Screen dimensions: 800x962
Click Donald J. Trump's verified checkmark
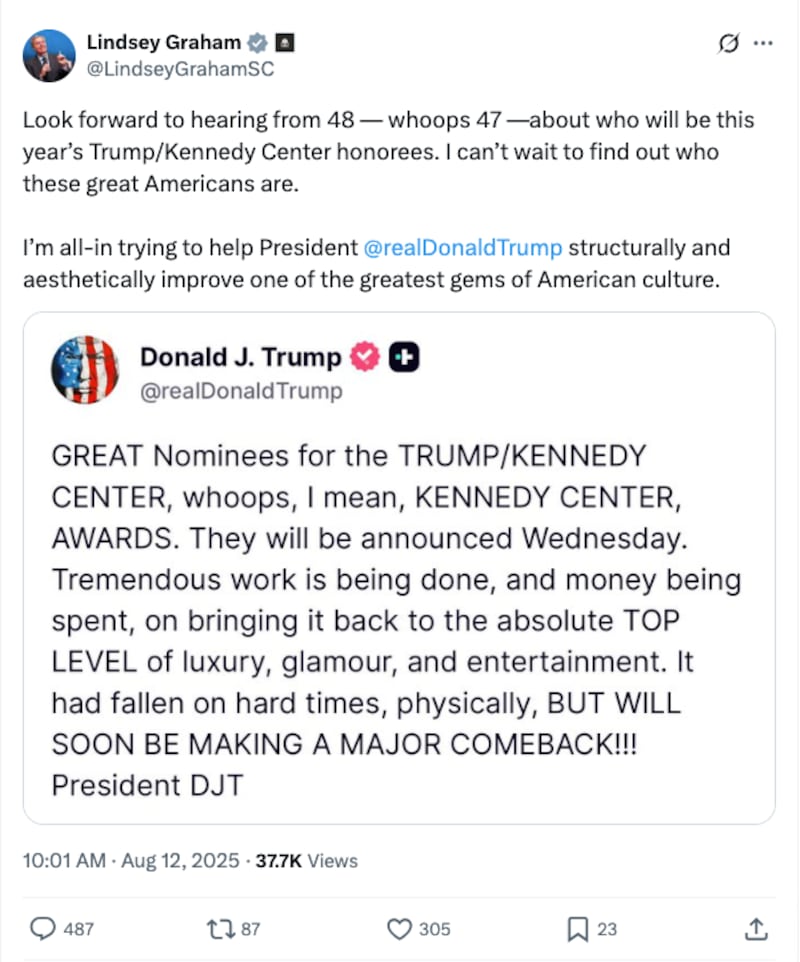(x=364, y=356)
